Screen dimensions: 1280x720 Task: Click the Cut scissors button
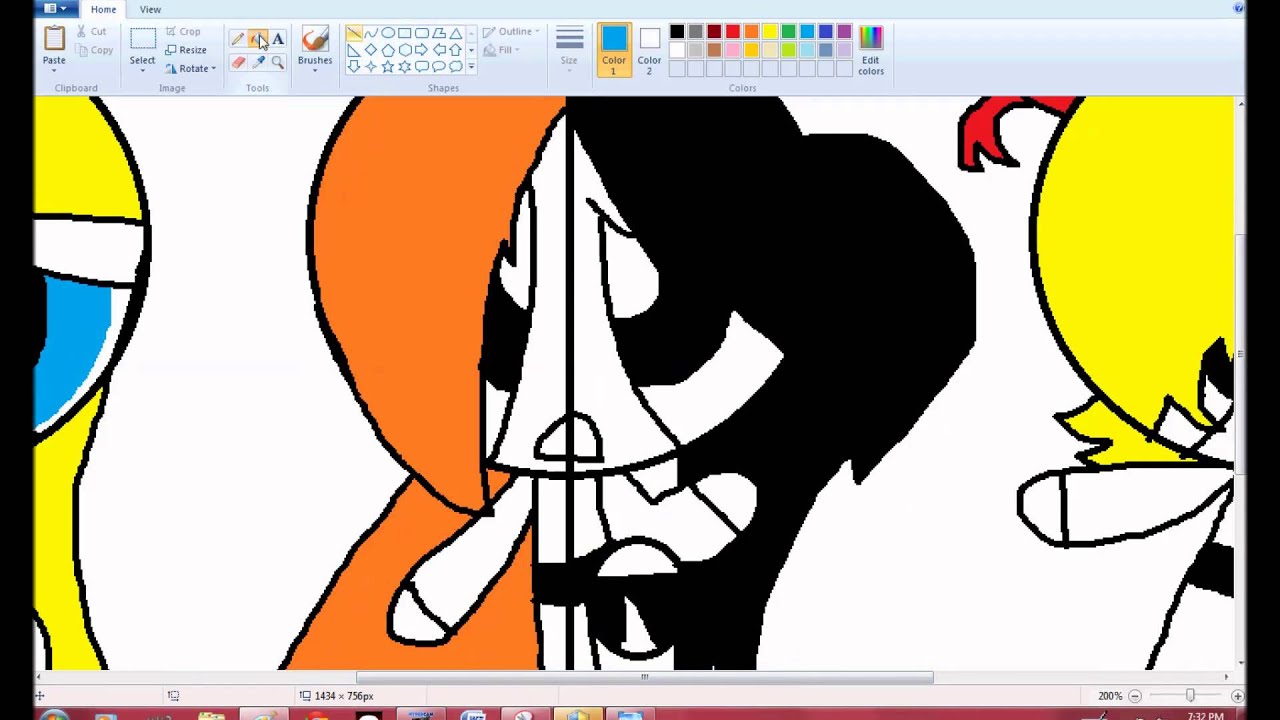(92, 32)
